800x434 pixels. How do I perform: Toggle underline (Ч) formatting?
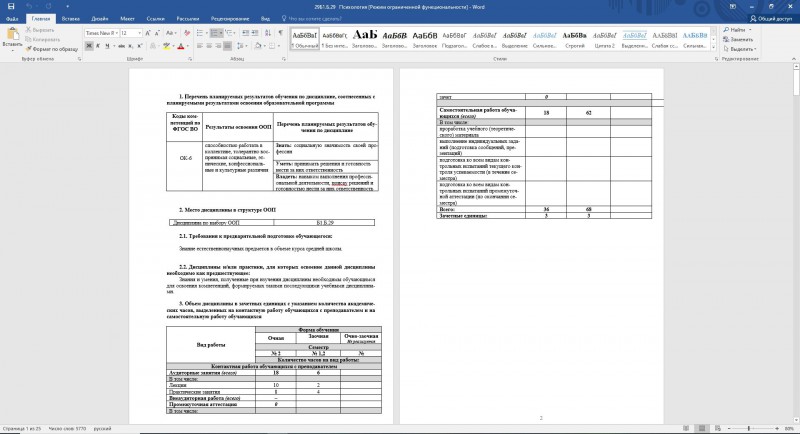coord(107,46)
